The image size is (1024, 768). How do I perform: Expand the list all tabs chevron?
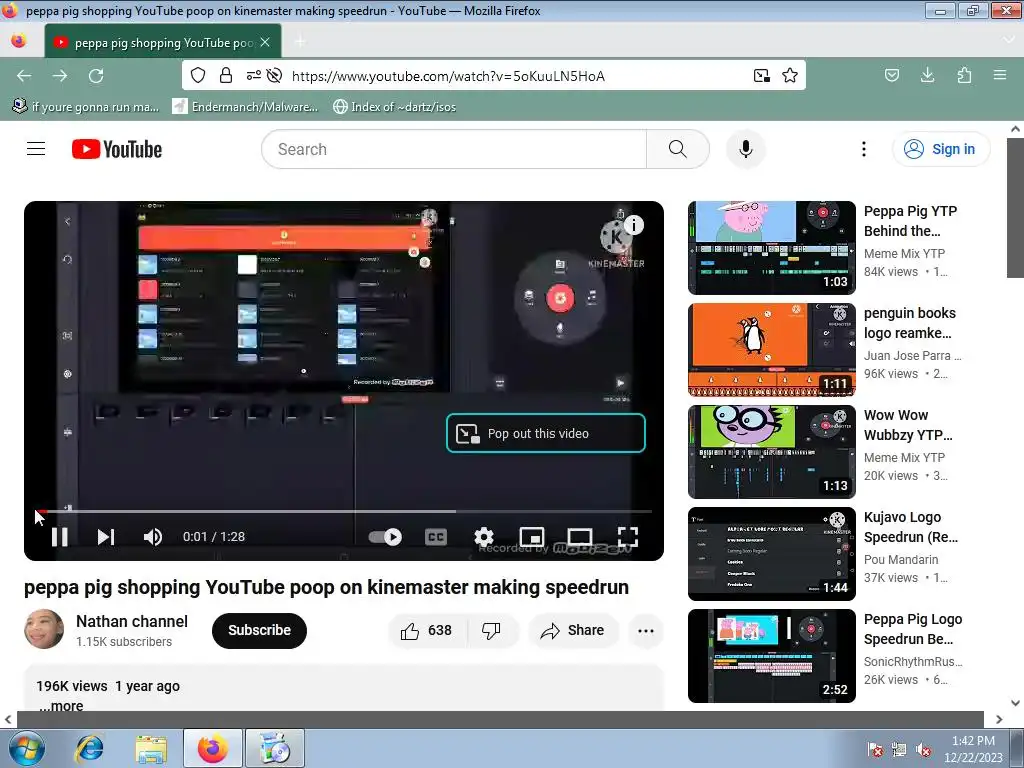pos(1009,40)
